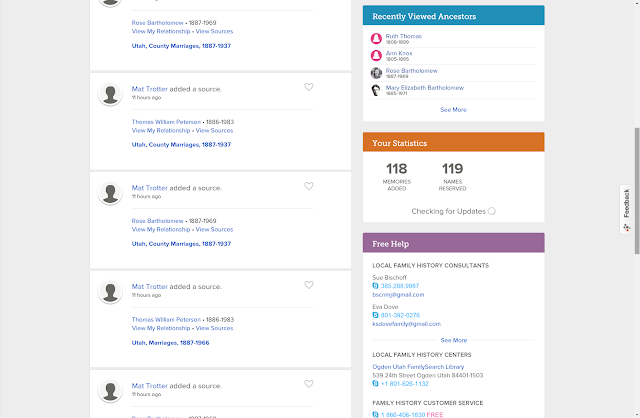Call Sue Bischoff at 385.288.9987

point(400,286)
